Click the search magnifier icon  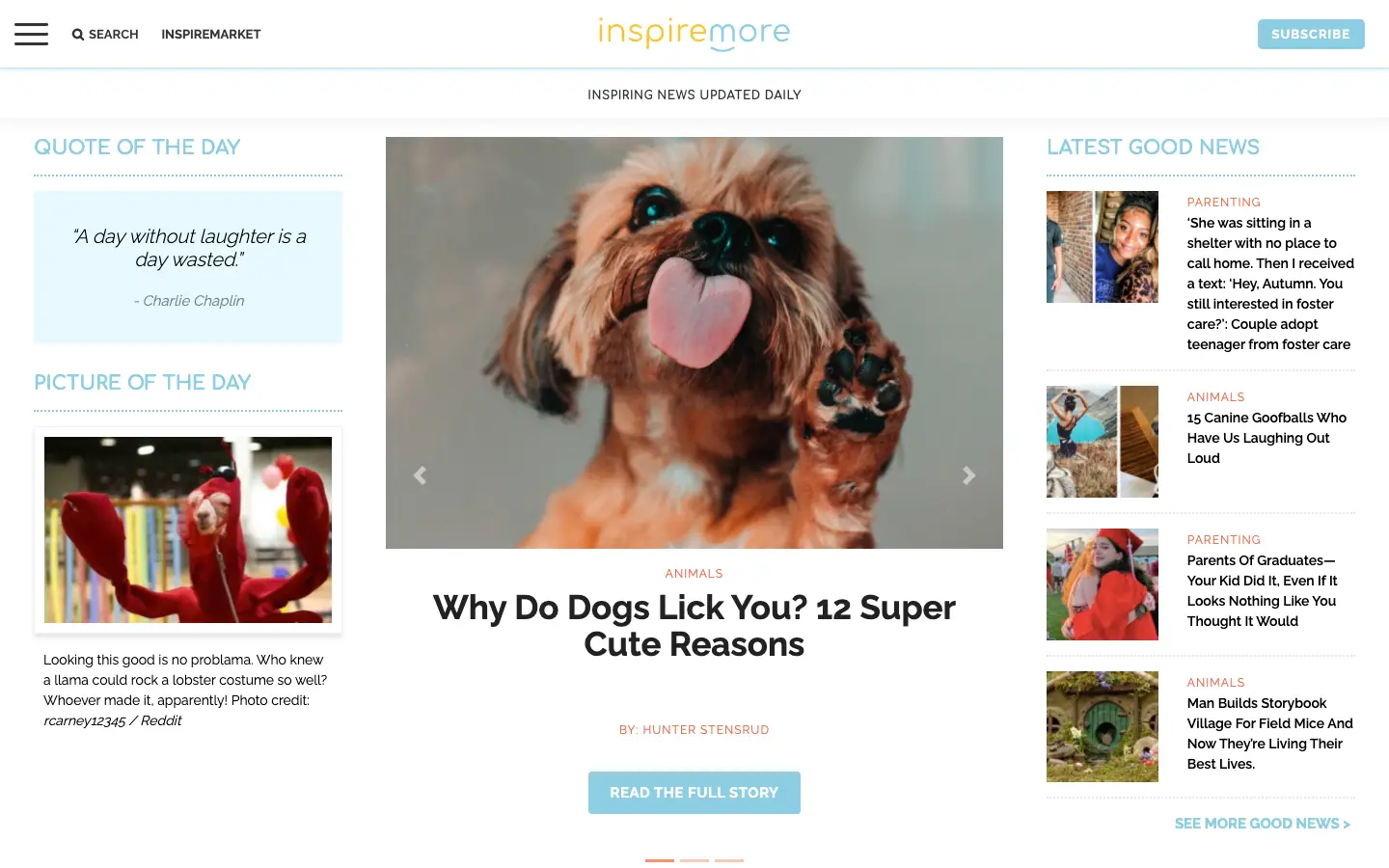click(78, 35)
